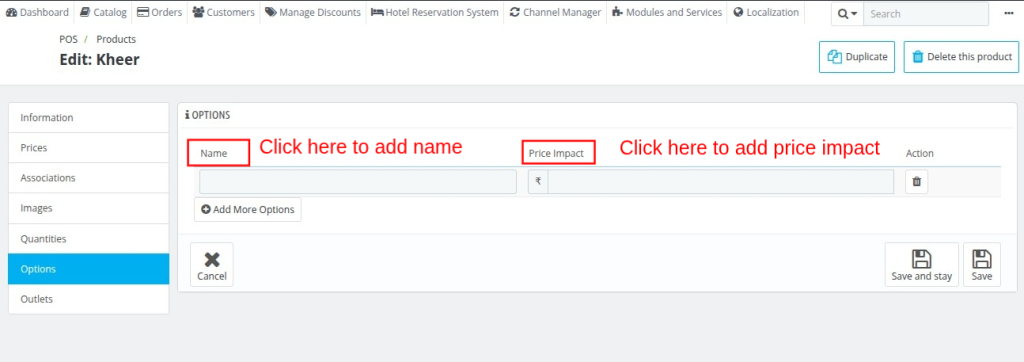This screenshot has width=1024, height=362.
Task: Click the Cancel button
Action: pyautogui.click(x=212, y=265)
